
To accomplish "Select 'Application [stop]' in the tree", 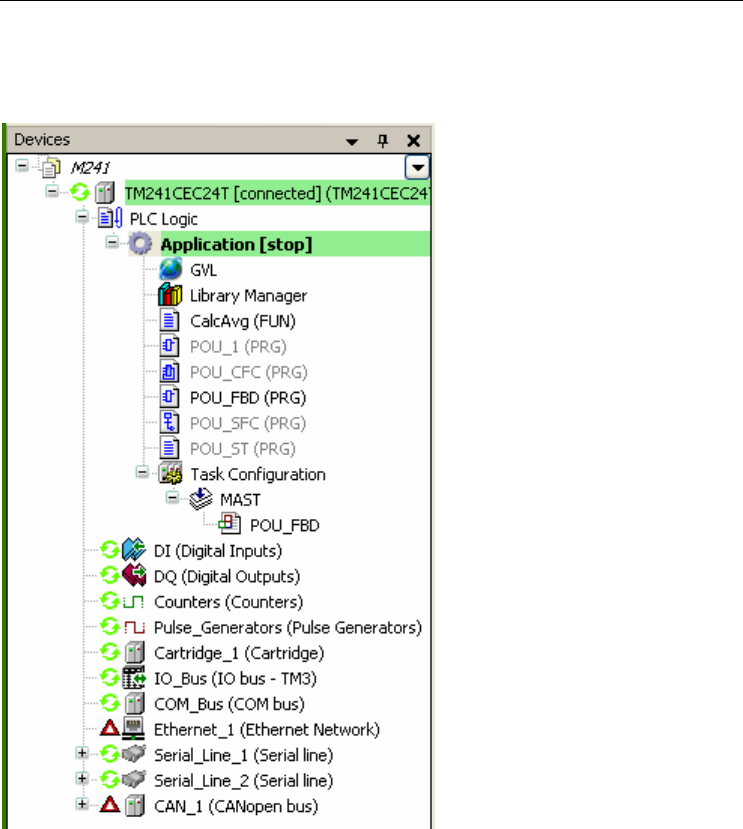I will pos(236,245).
